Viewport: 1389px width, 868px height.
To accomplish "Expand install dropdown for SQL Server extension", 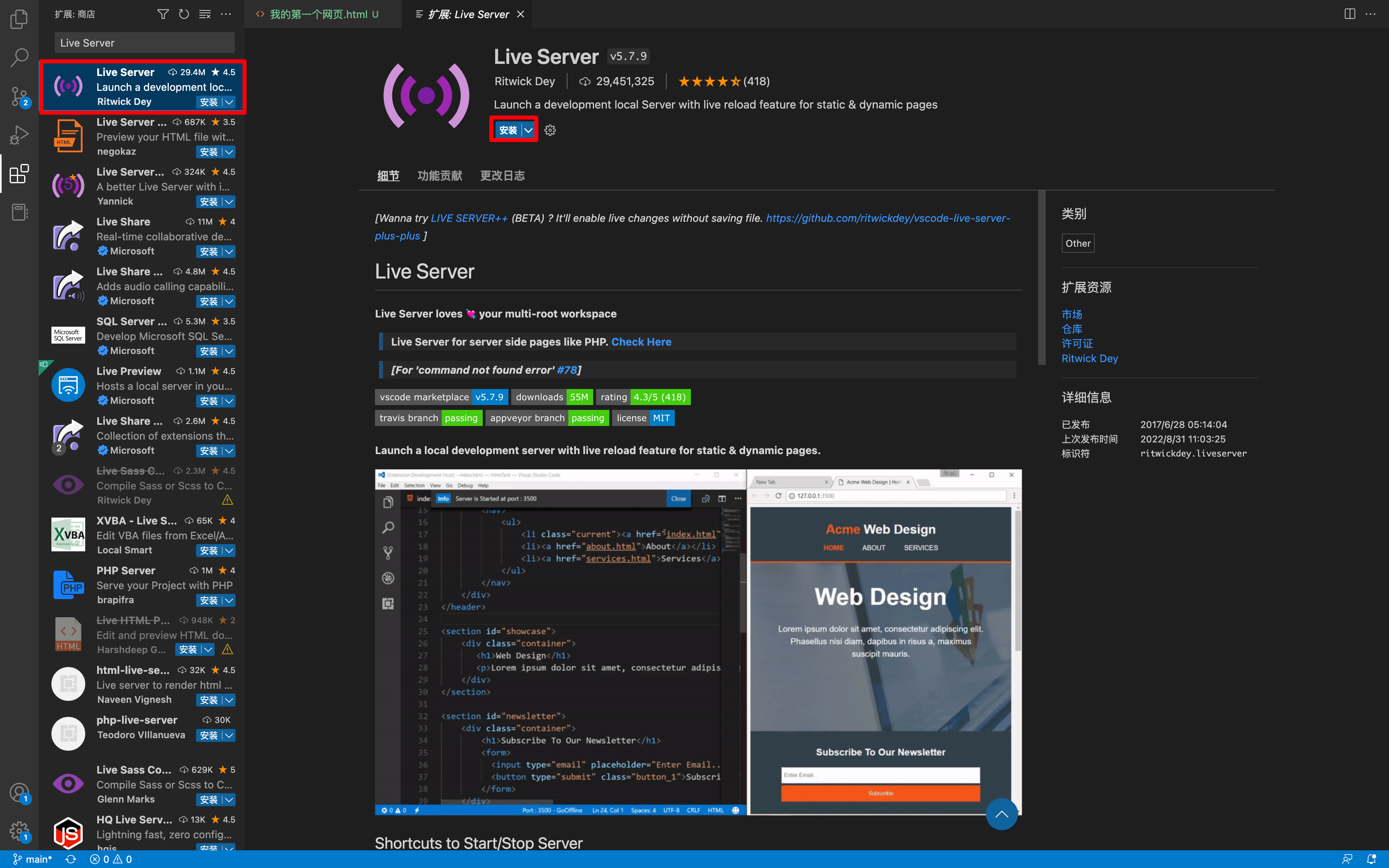I will (229, 351).
